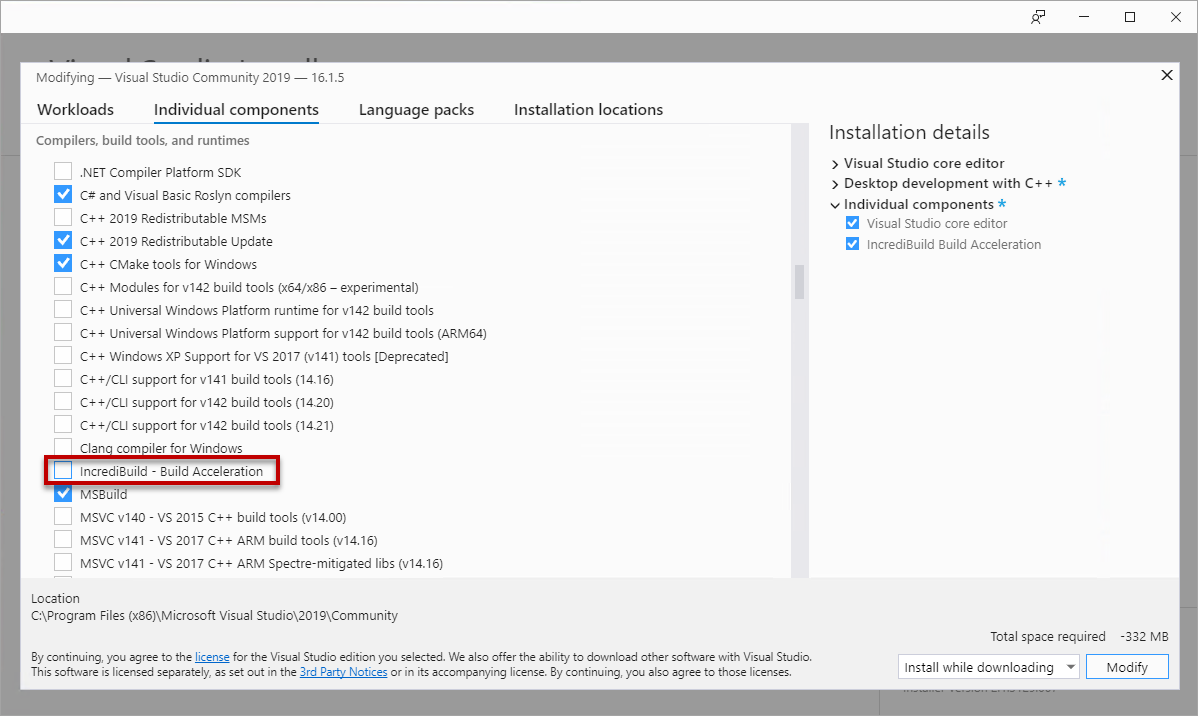Check the IncrediBuild - Build Acceleration checkbox

63,471
